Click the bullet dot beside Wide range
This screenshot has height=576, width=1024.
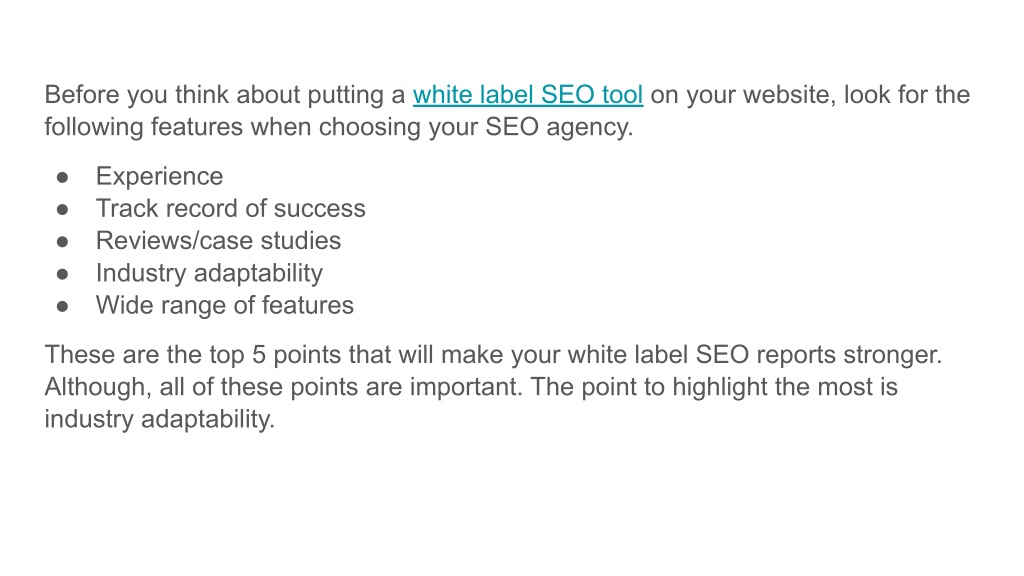click(63, 306)
